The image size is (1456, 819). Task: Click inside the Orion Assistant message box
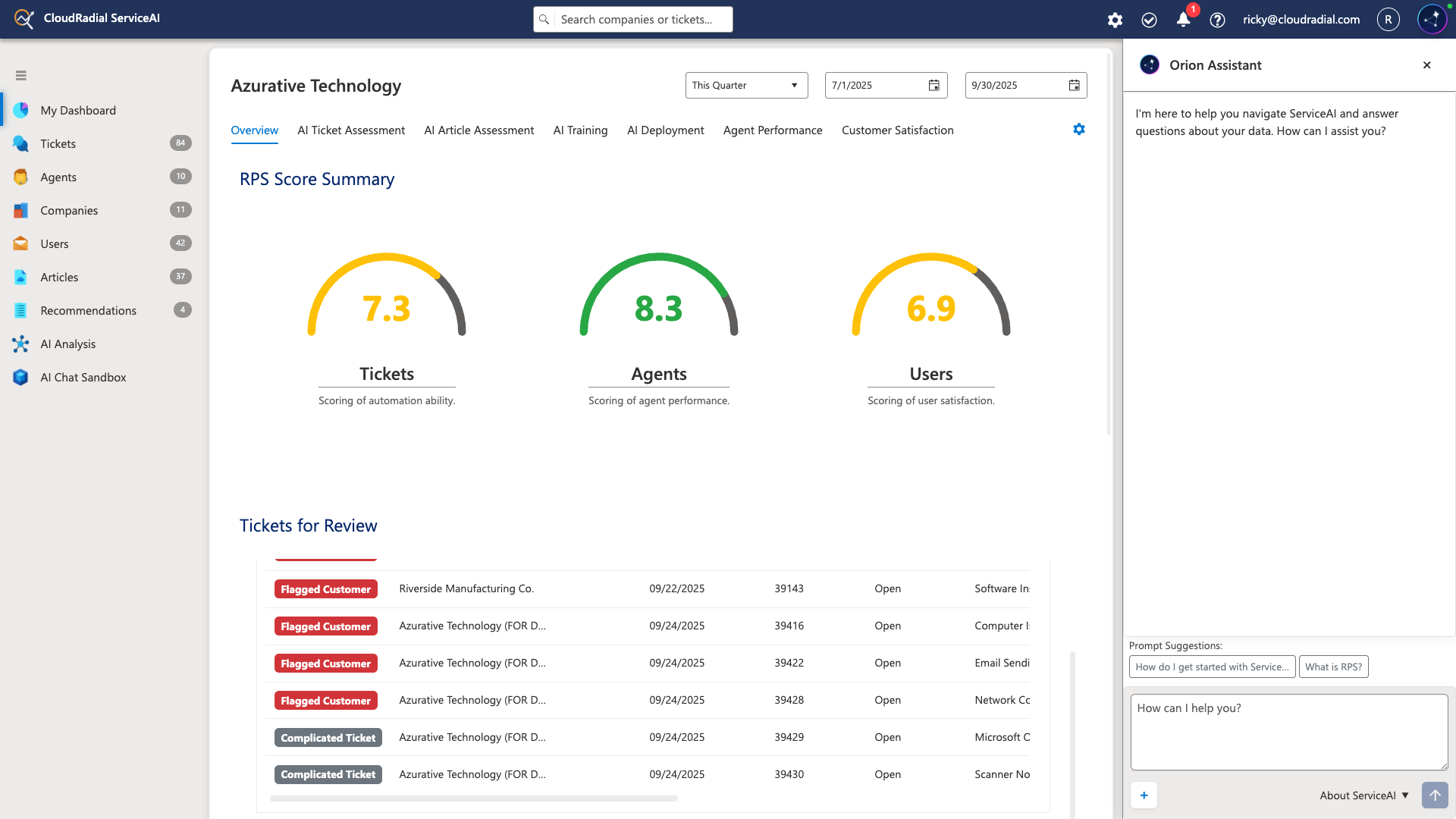coord(1288,731)
